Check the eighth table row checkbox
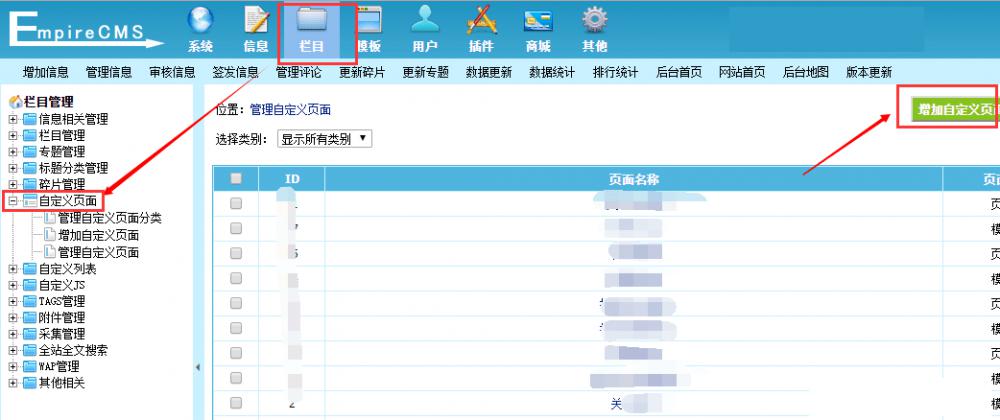Image resolution: width=1000 pixels, height=420 pixels. [x=236, y=378]
